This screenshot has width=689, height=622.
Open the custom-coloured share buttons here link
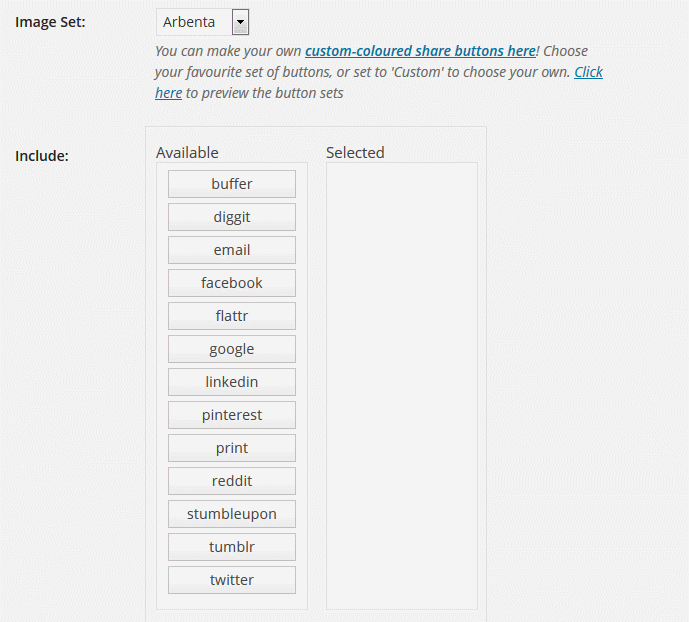(x=421, y=51)
